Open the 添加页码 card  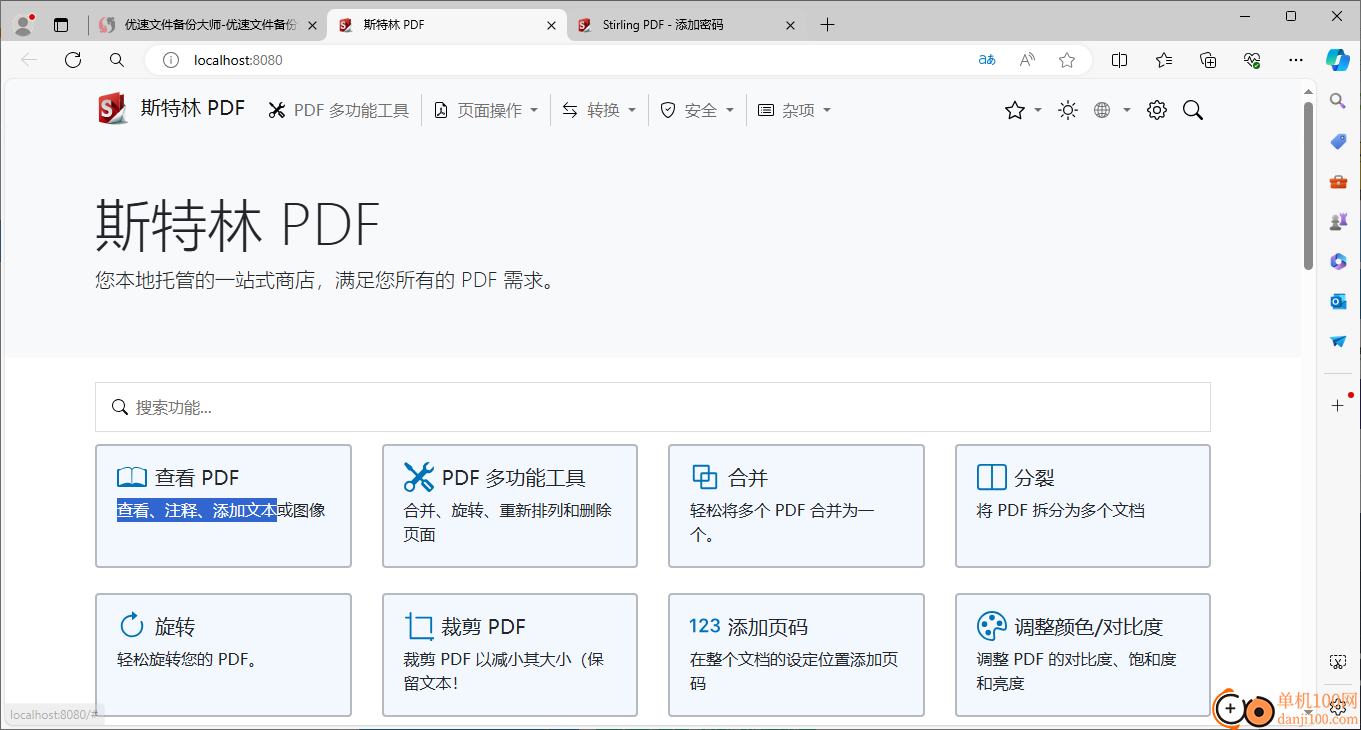pos(796,655)
